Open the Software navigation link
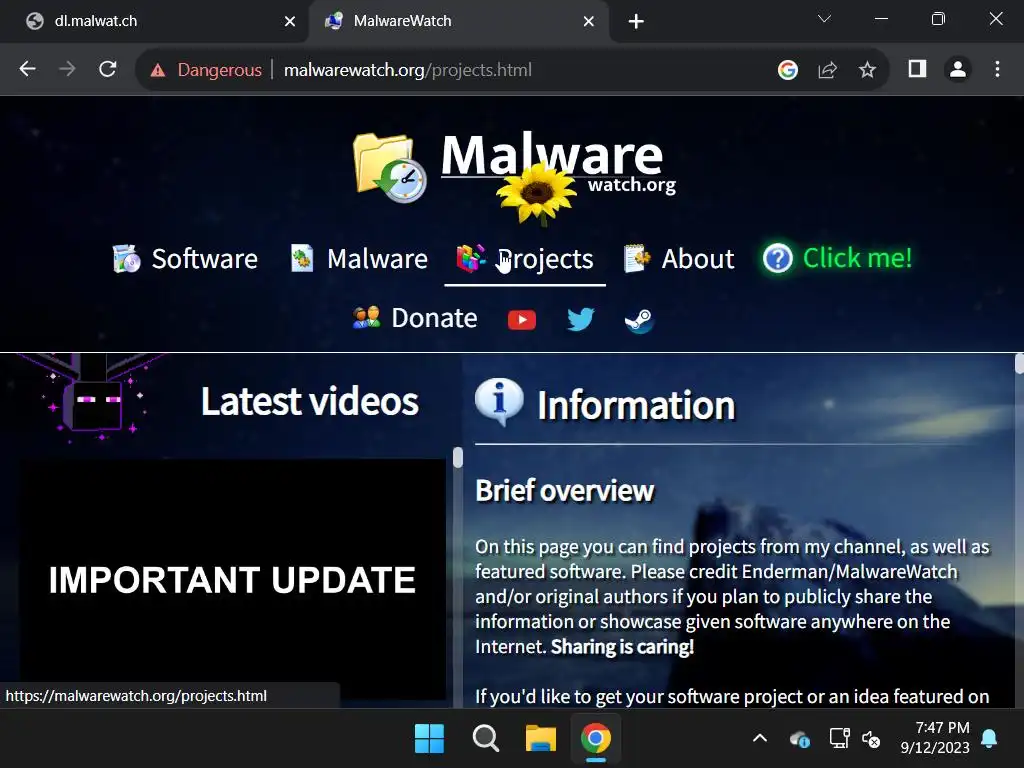The image size is (1024, 768). 204,259
